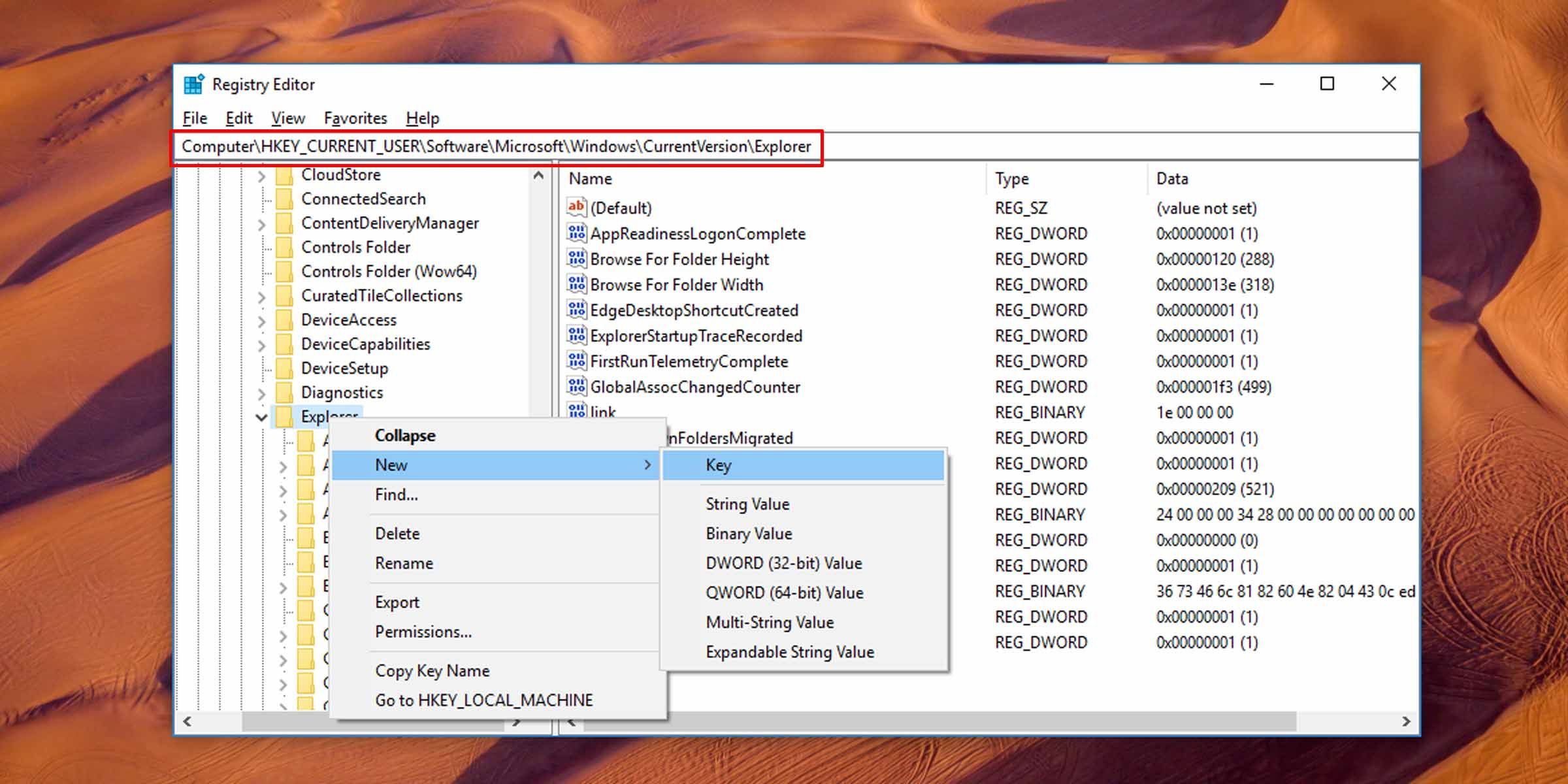The height and width of the screenshot is (784, 1568).
Task: Choose Permissions... from the context menu
Action: coord(423,631)
